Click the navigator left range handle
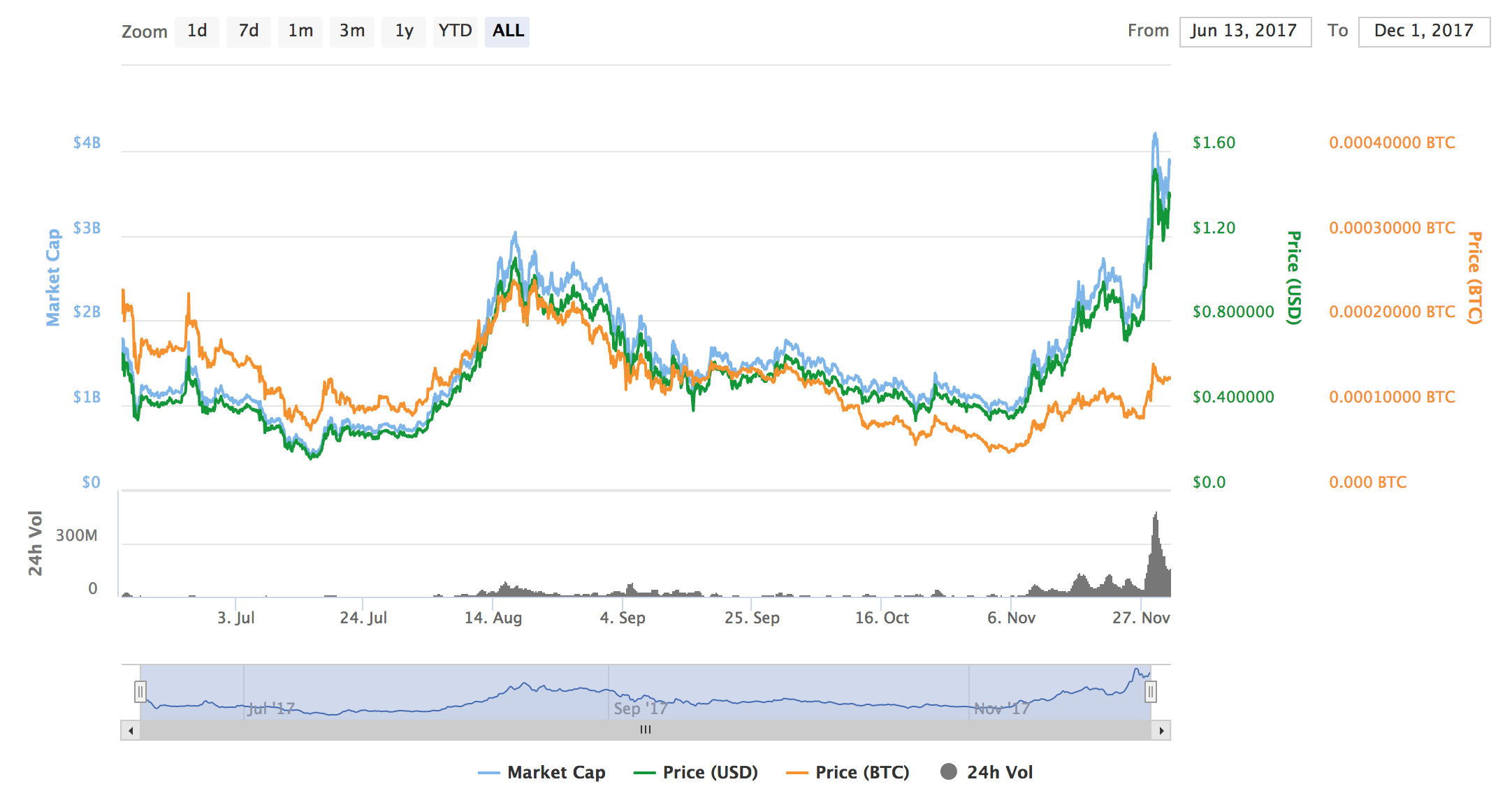Screen dimensions: 1512x791 click(x=140, y=692)
